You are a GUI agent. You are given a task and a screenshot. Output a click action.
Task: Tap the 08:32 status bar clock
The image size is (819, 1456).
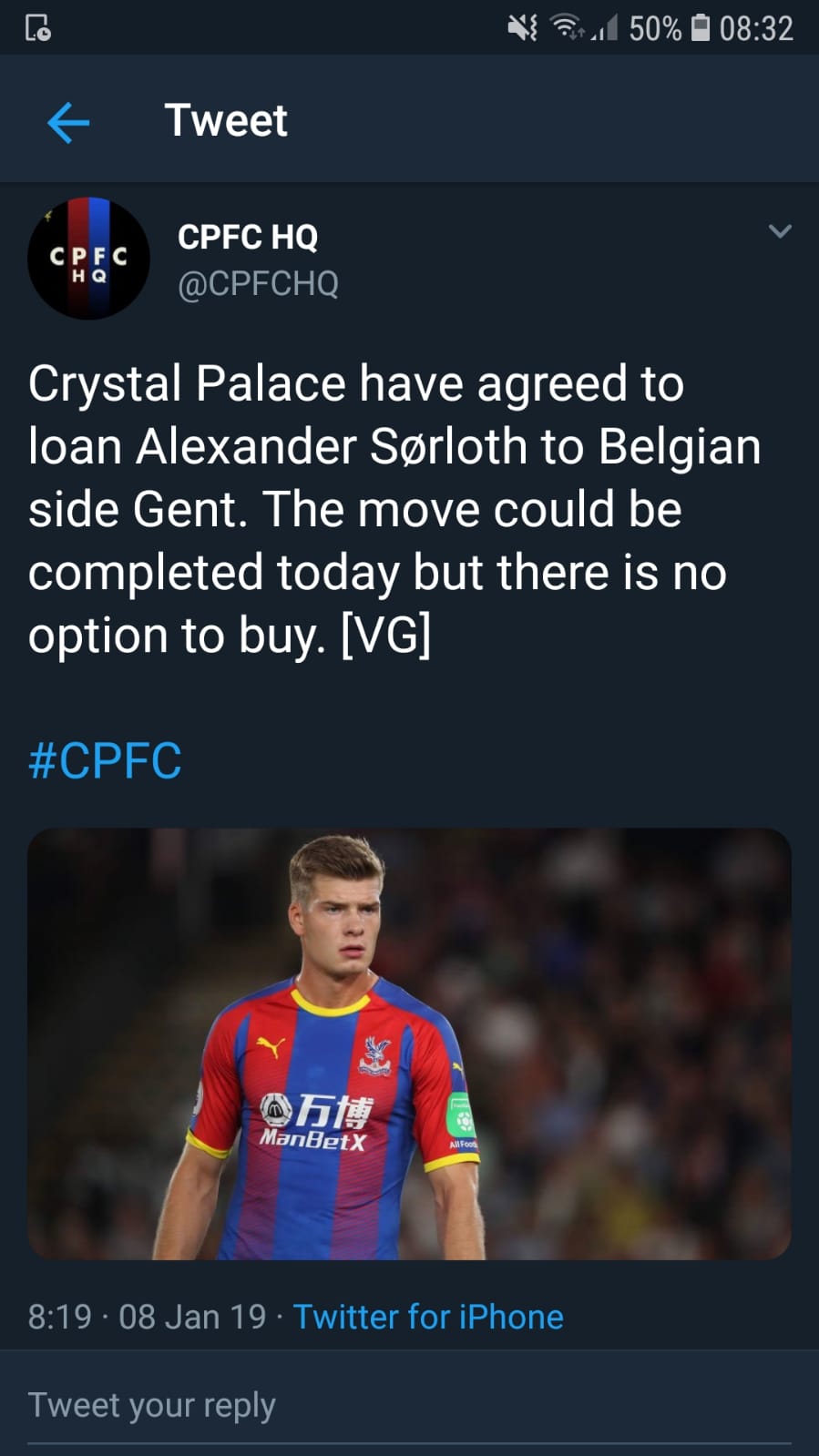tap(756, 28)
